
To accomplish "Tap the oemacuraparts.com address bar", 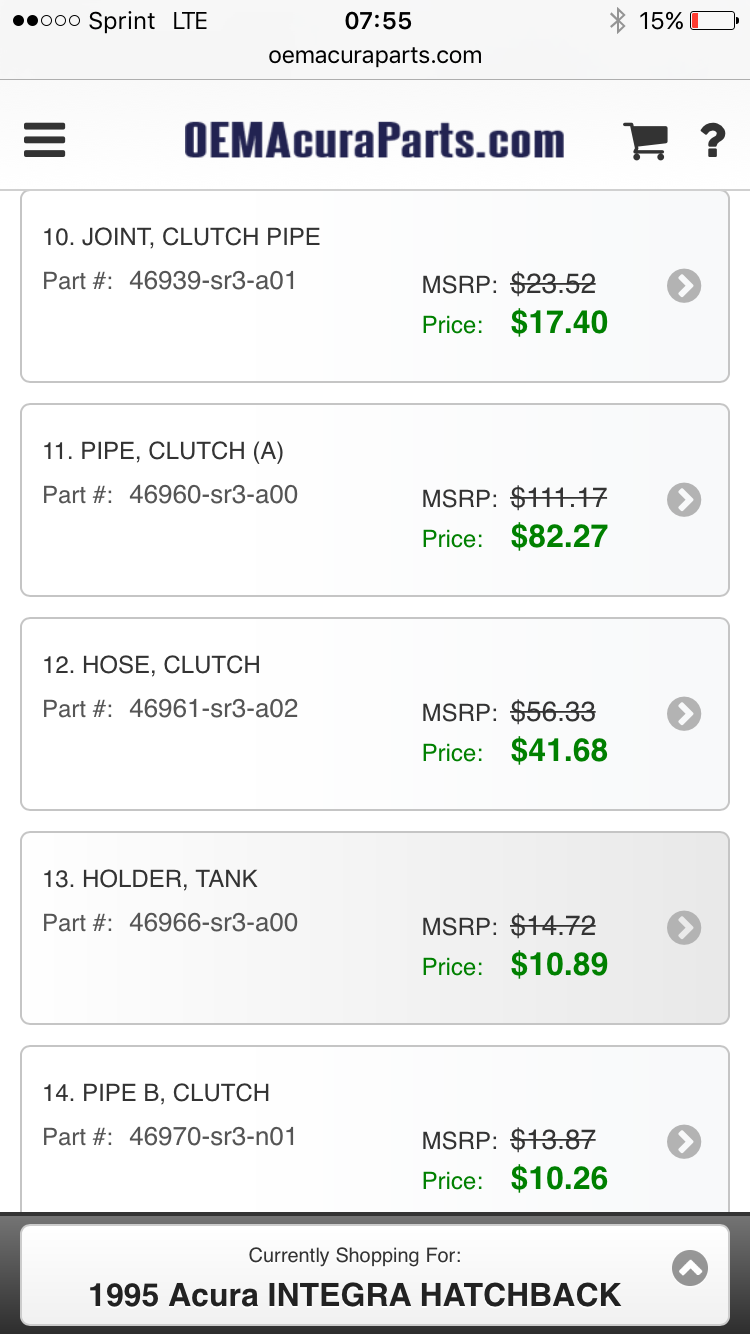I will [x=375, y=56].
